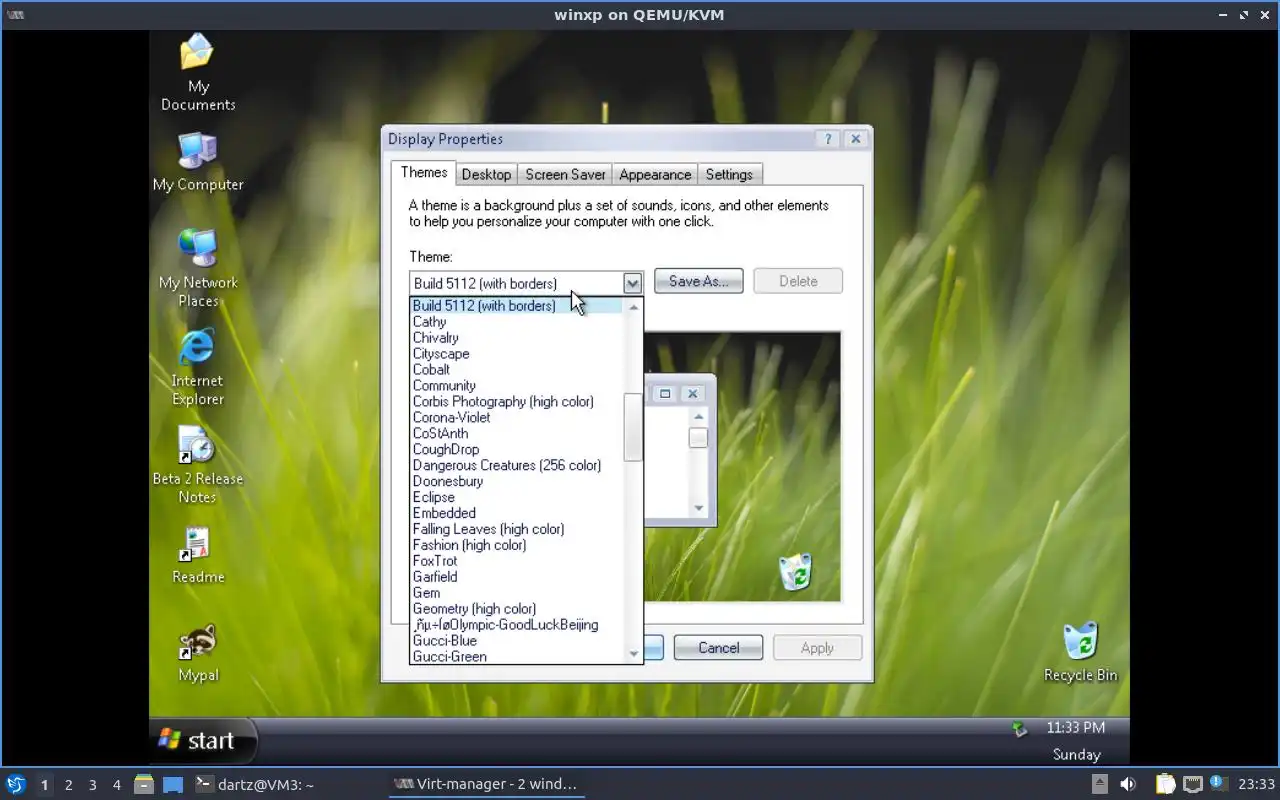Pick the CoughDrop theme
This screenshot has width=1280, height=800.
click(517, 450)
